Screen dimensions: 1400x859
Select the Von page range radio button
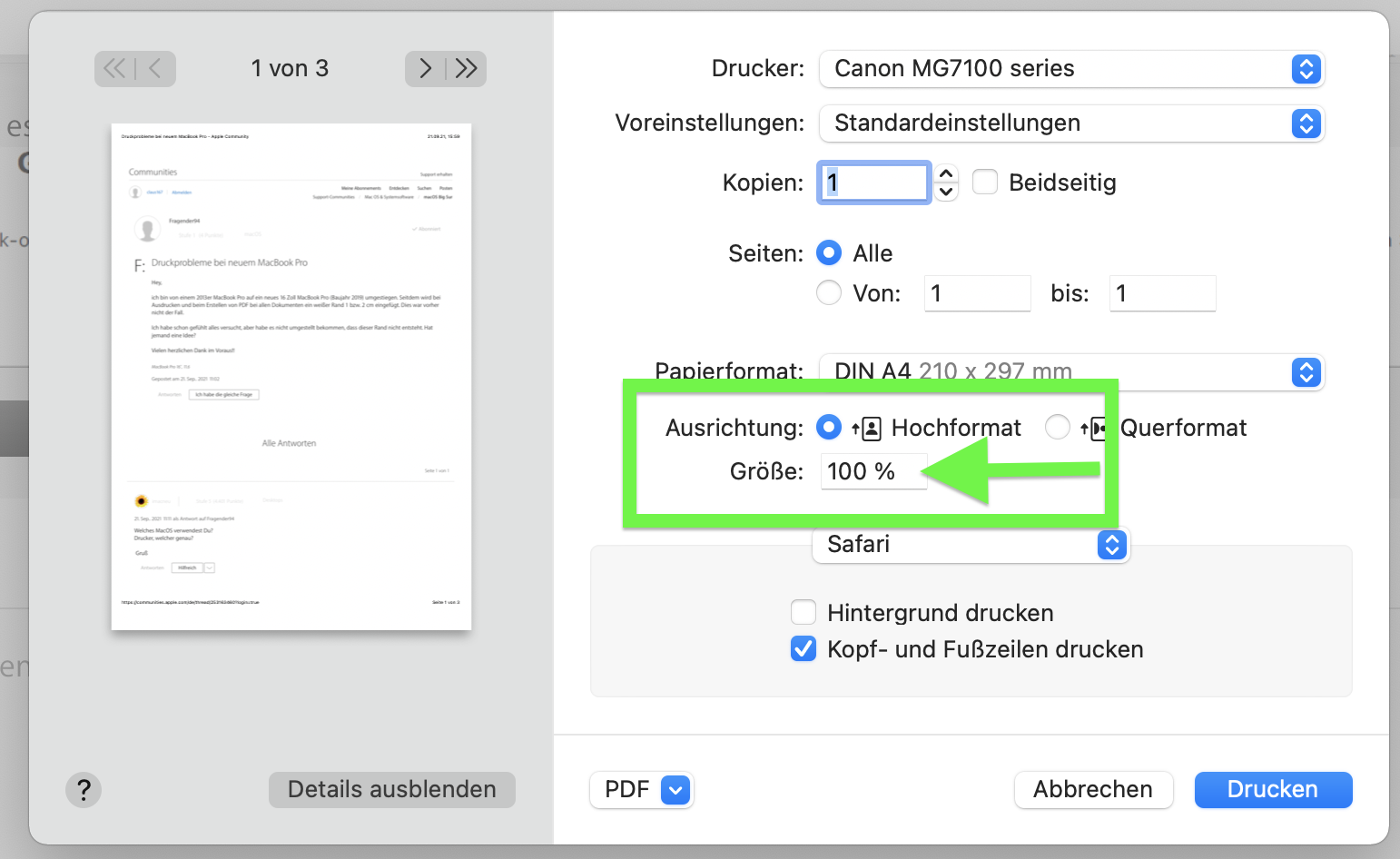coord(829,293)
